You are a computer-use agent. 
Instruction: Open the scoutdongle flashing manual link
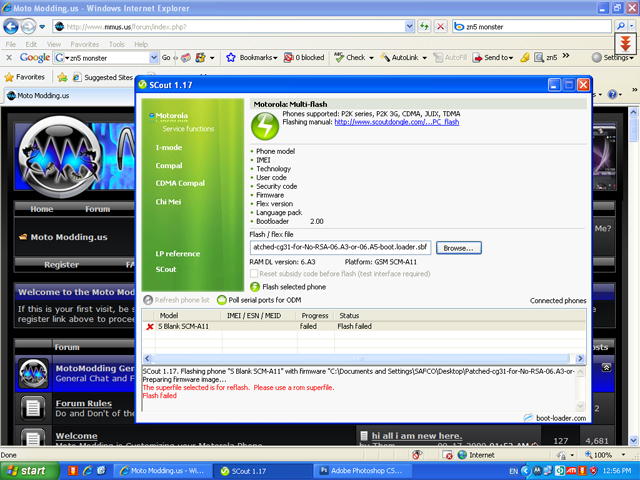pos(397,122)
